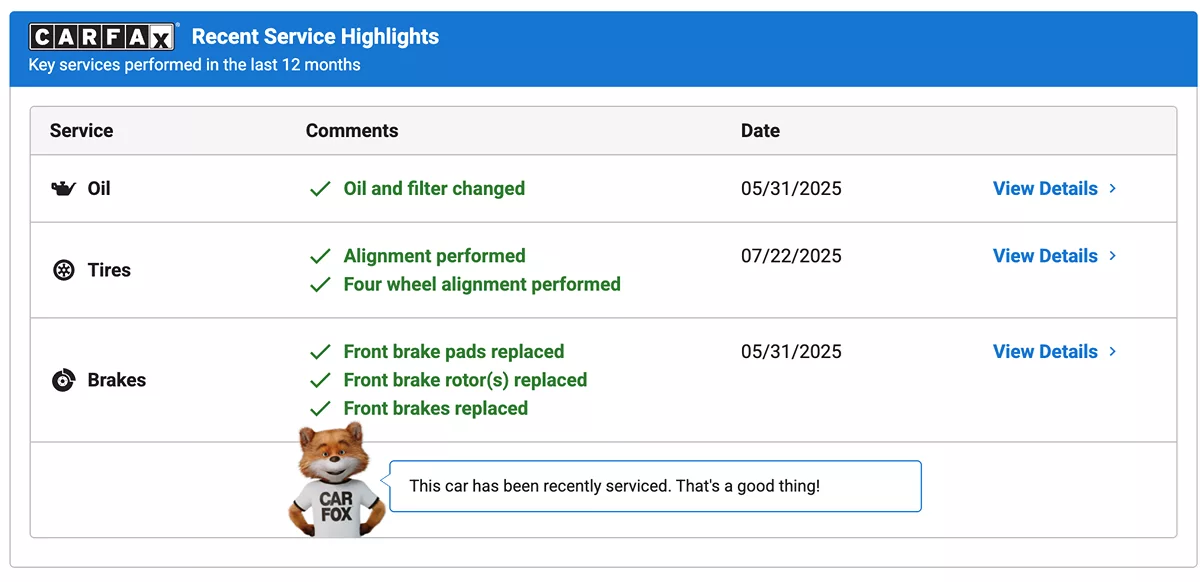Click checkmark beside Alignment performed
The width and height of the screenshot is (1200, 582).
pyautogui.click(x=320, y=256)
